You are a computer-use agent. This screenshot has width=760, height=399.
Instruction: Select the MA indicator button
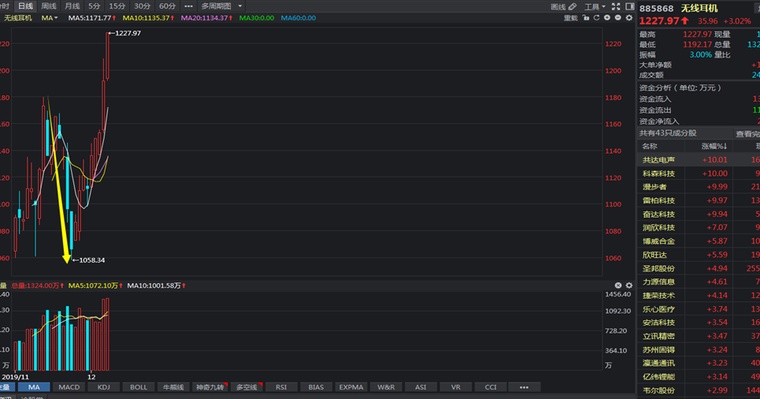(x=34, y=387)
